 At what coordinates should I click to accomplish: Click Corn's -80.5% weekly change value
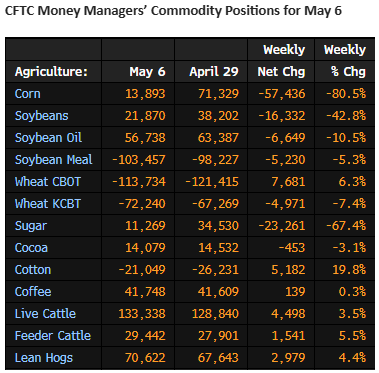(346, 94)
